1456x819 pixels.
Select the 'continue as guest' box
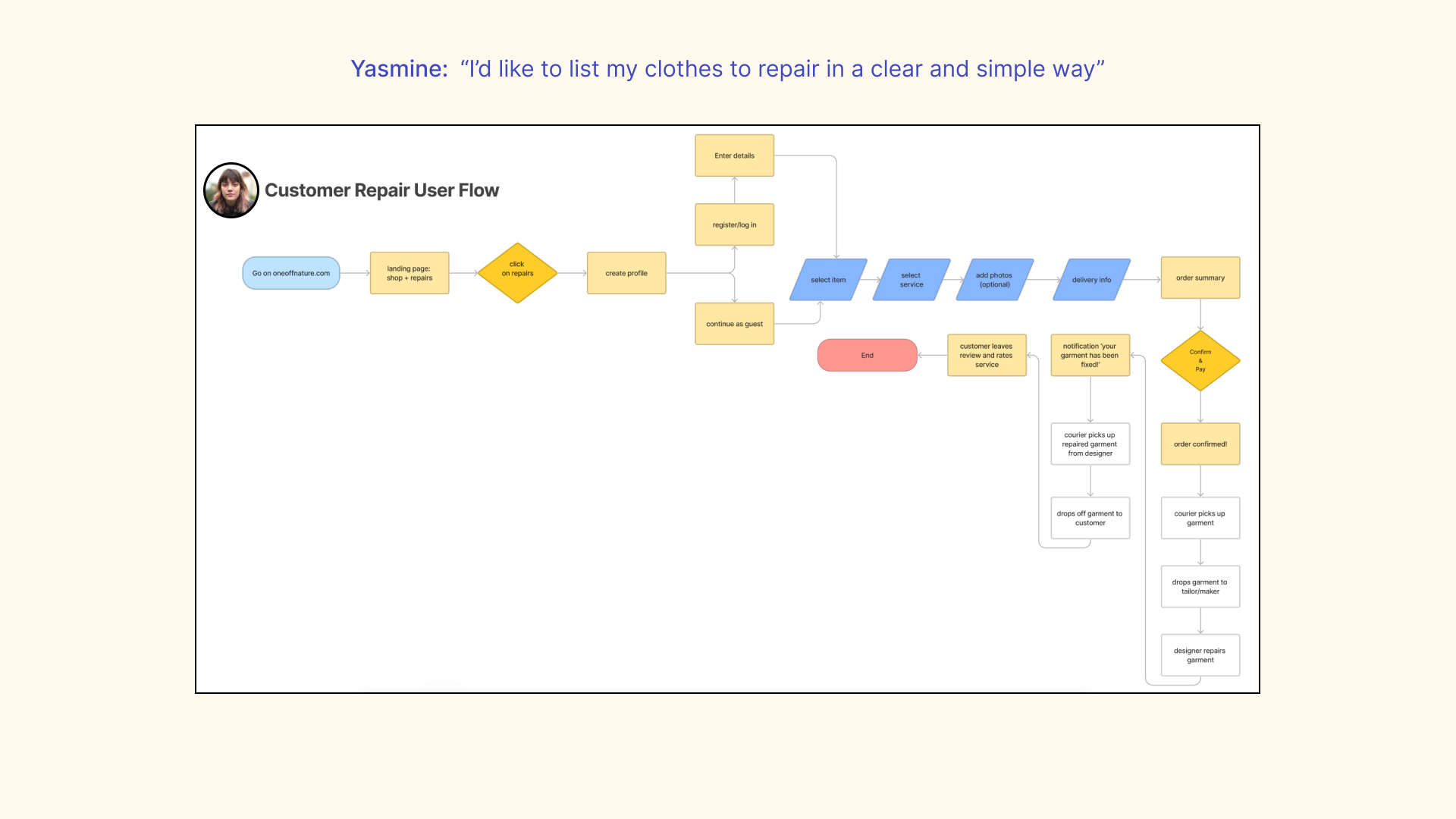pos(734,324)
